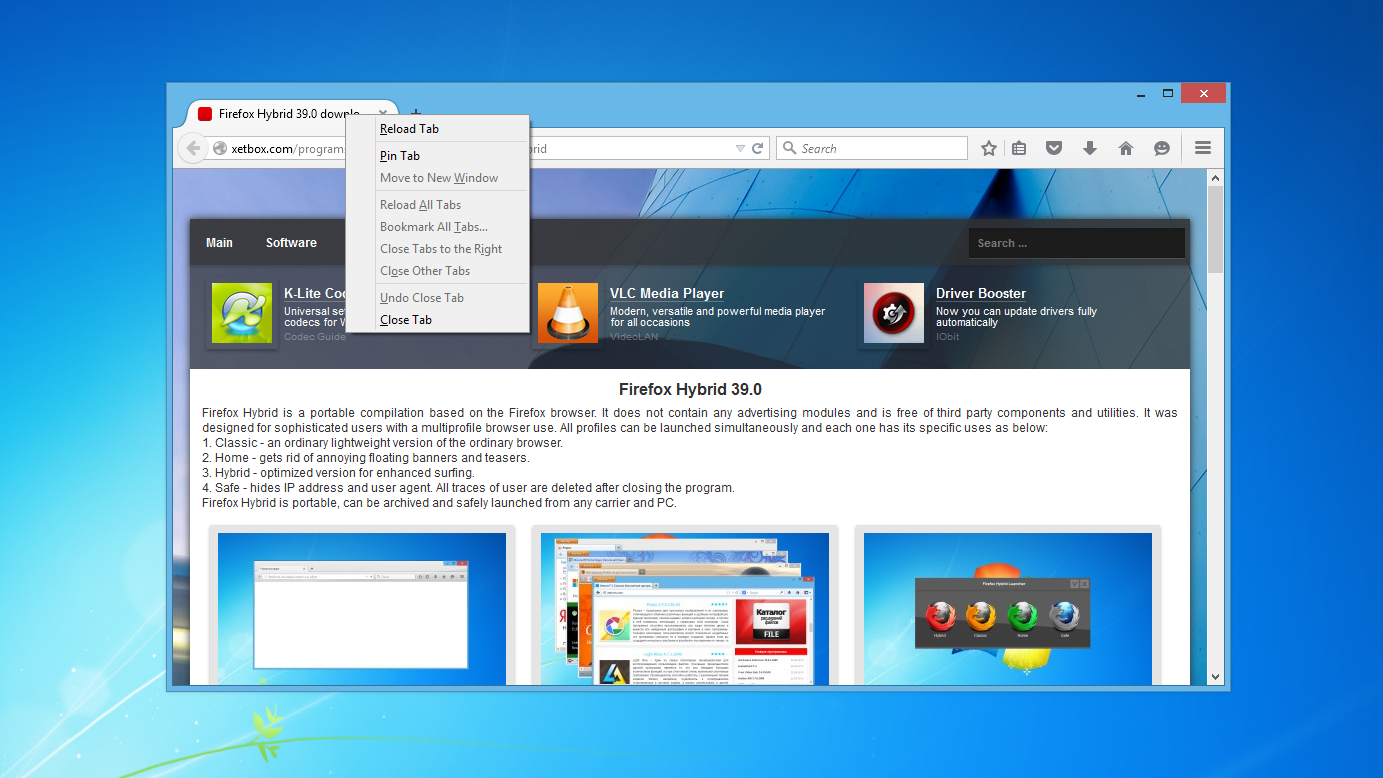Choose Pin Tab in context menu
The height and width of the screenshot is (778, 1383).
[400, 156]
